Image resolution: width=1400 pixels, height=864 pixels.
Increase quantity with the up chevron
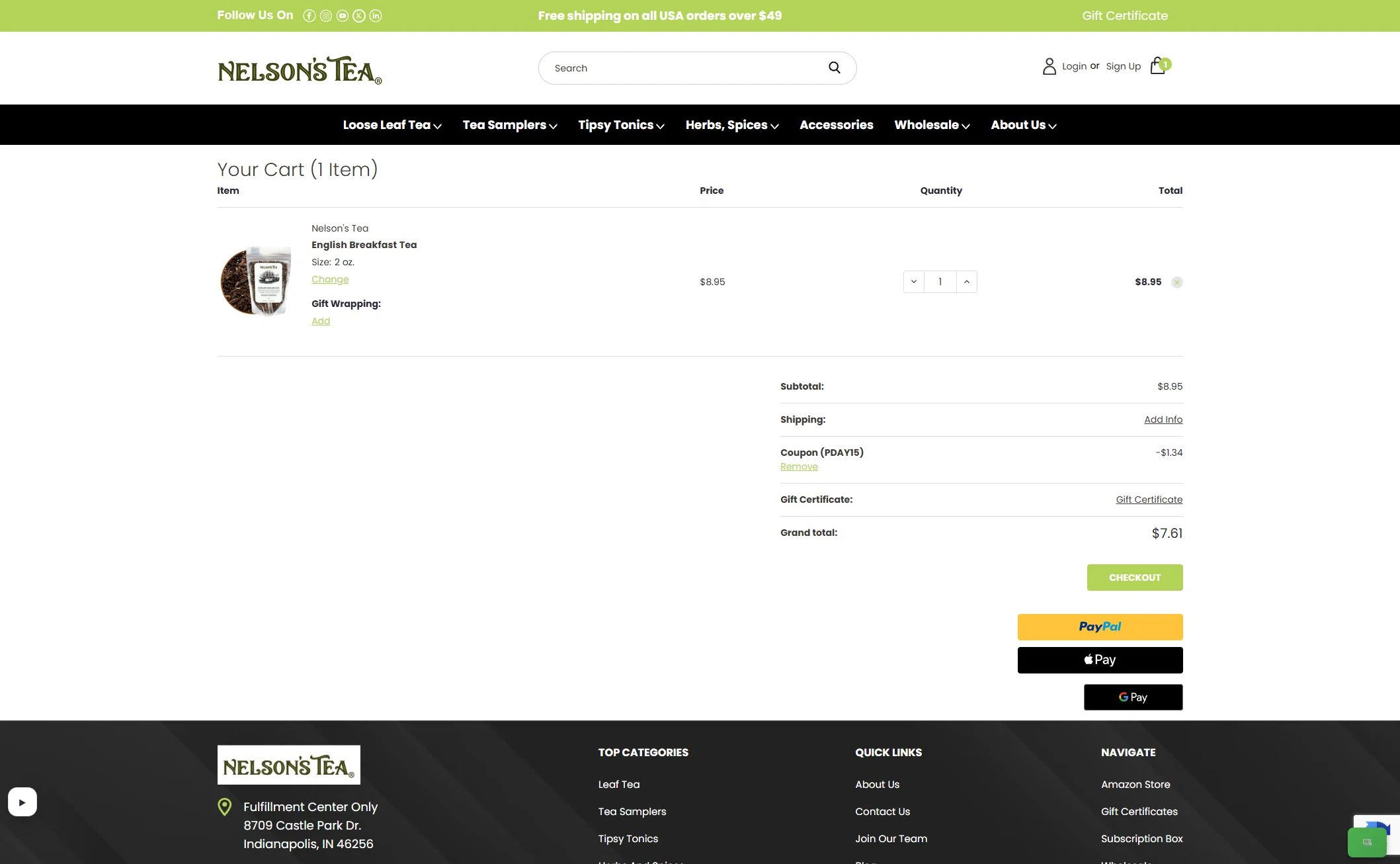(x=967, y=282)
